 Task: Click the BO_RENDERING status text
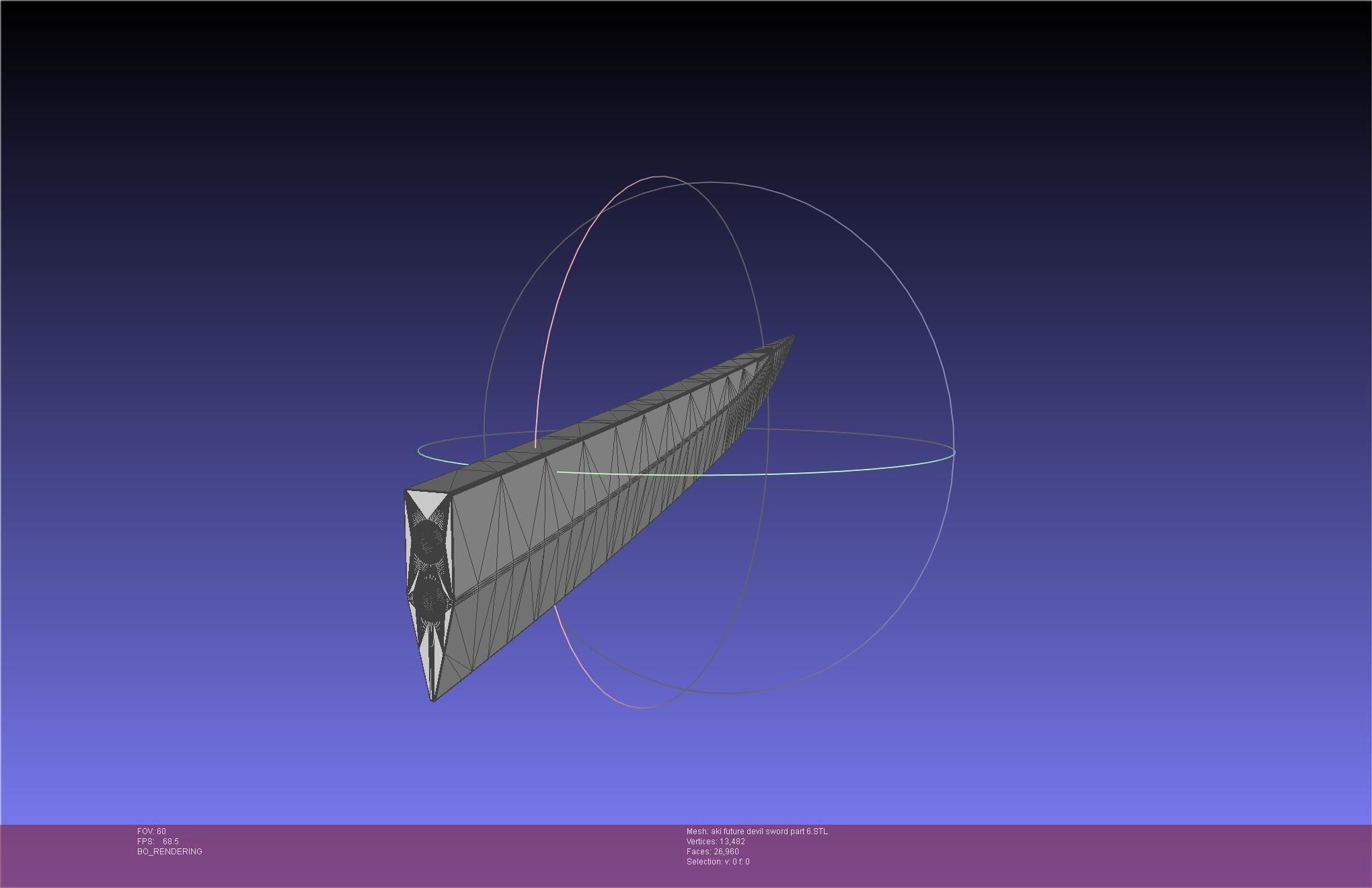coord(169,852)
